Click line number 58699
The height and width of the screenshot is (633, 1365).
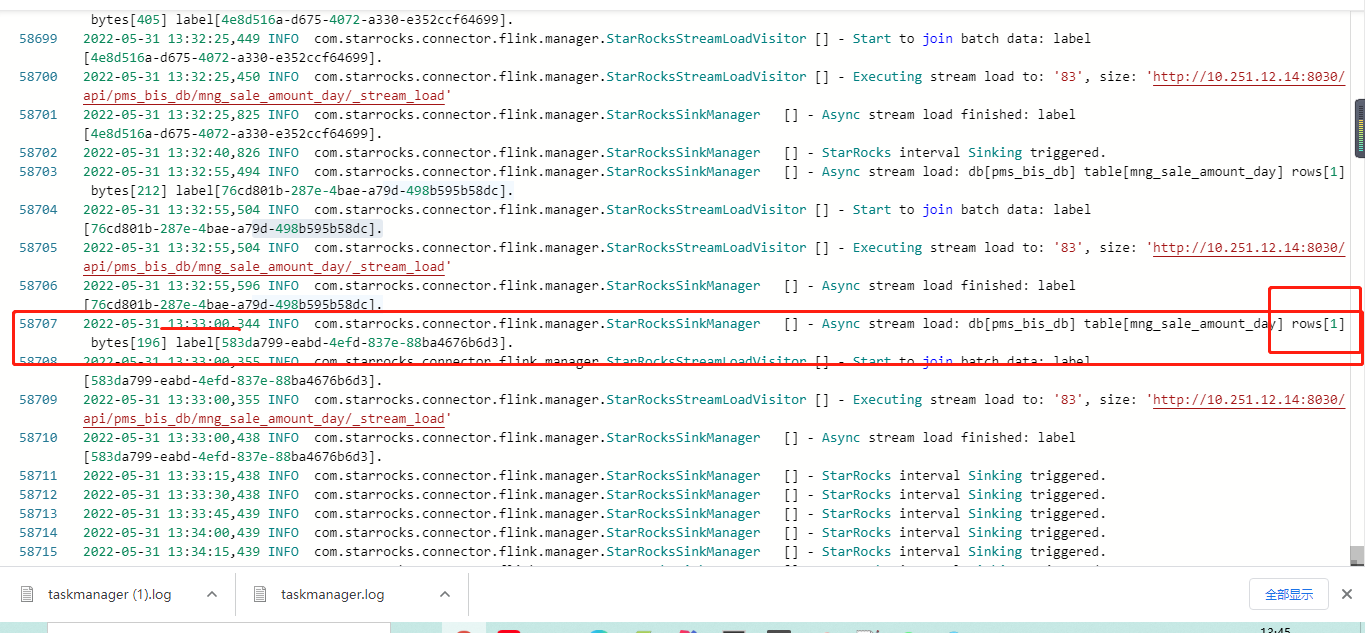point(38,38)
